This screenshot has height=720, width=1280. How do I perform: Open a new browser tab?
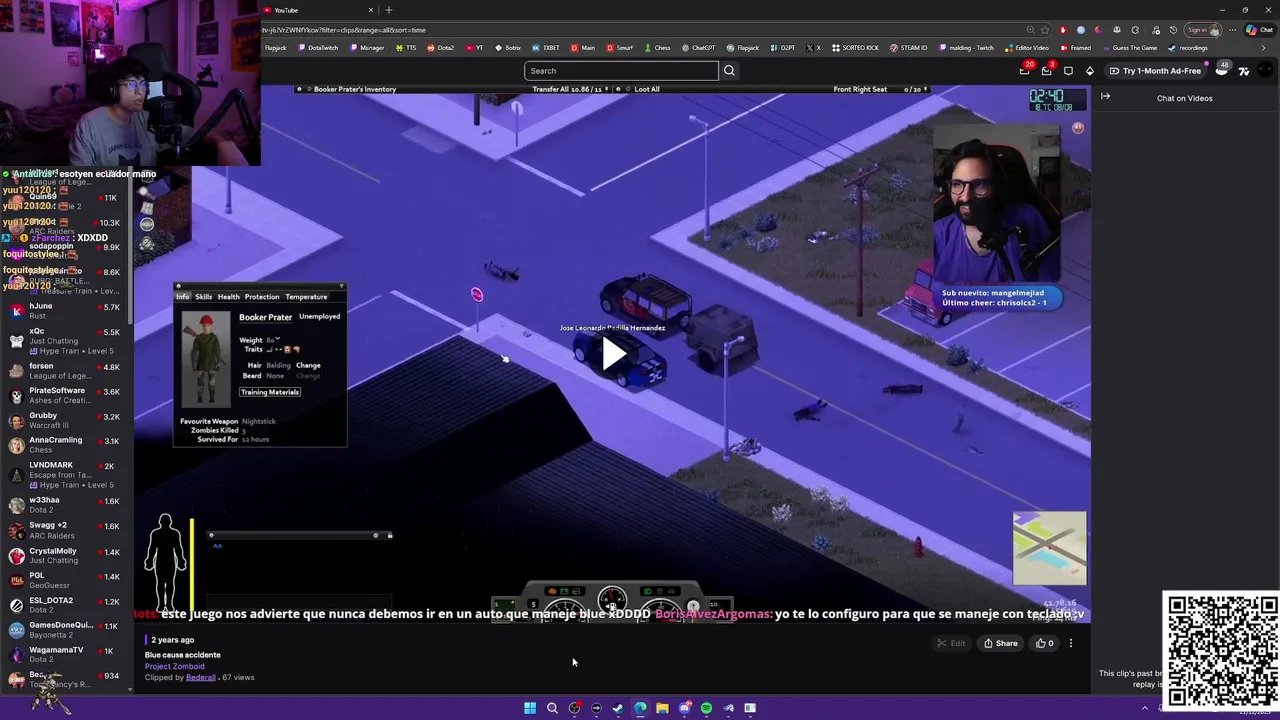(x=389, y=10)
